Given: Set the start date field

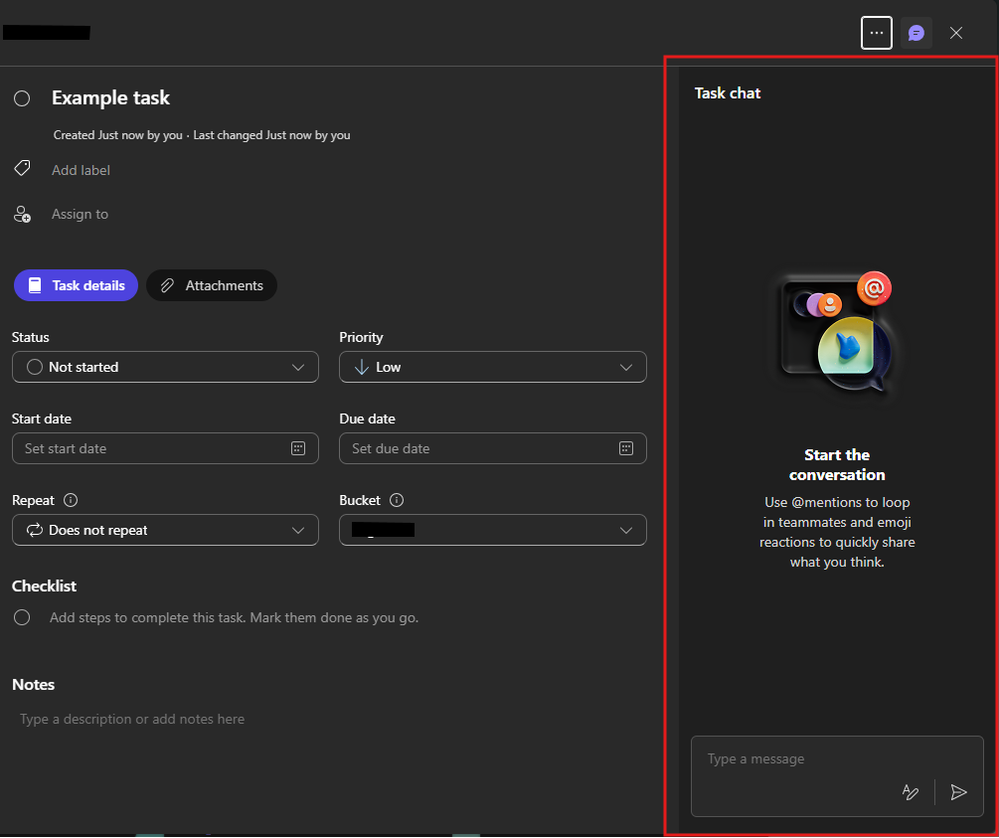Looking at the screenshot, I should [x=165, y=449].
